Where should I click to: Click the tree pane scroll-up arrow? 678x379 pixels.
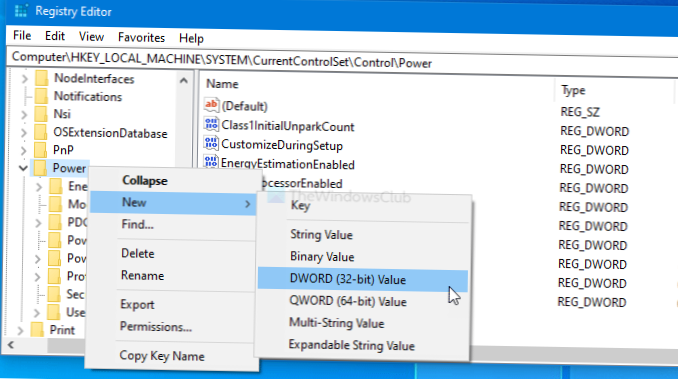tap(183, 81)
